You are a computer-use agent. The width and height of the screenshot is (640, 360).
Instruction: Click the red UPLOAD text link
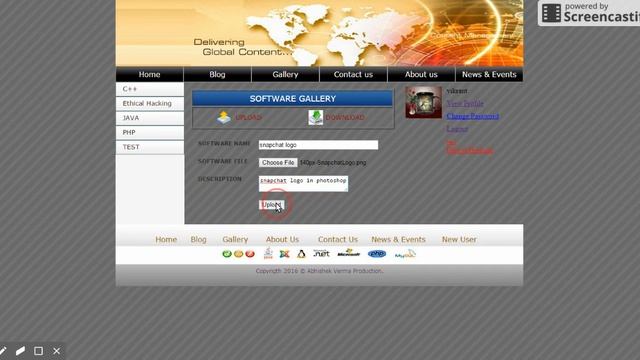point(248,118)
